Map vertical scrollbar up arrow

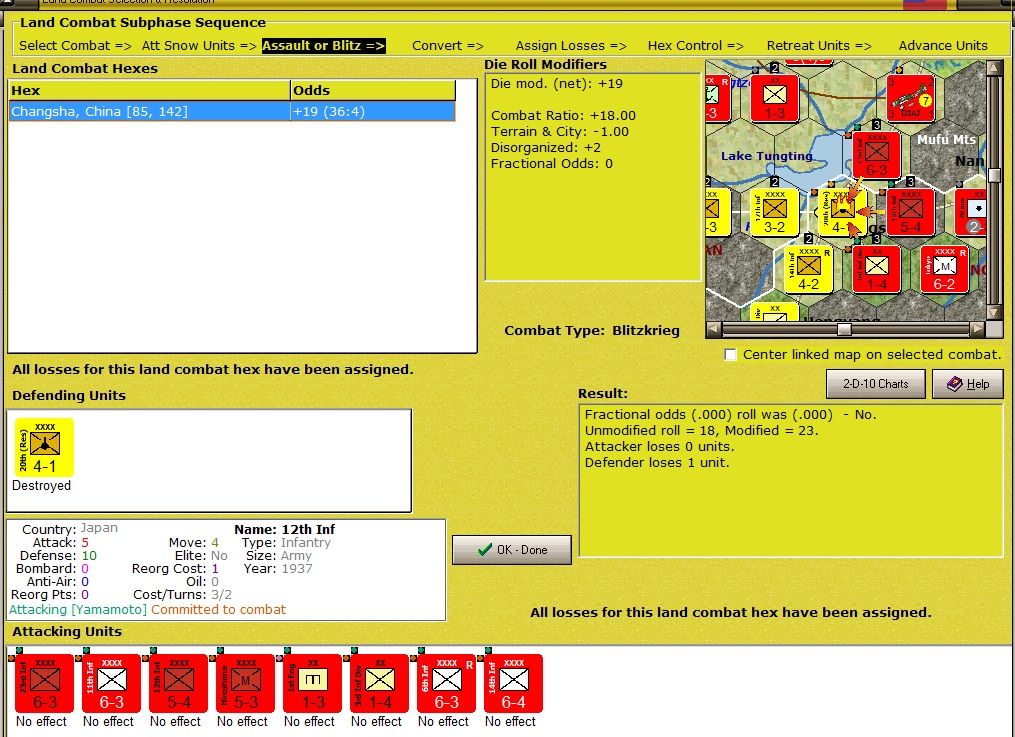click(x=994, y=69)
